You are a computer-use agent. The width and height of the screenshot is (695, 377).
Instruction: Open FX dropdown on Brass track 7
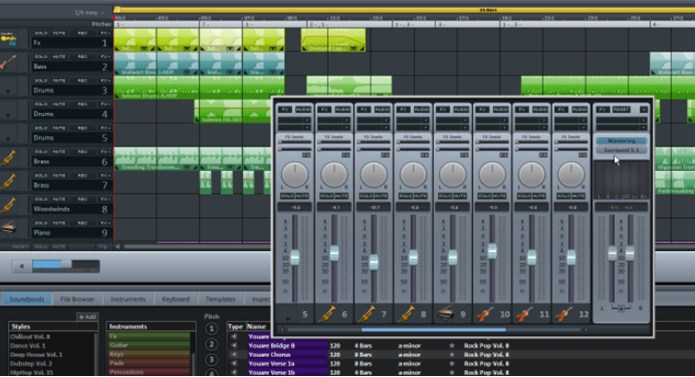point(105,175)
